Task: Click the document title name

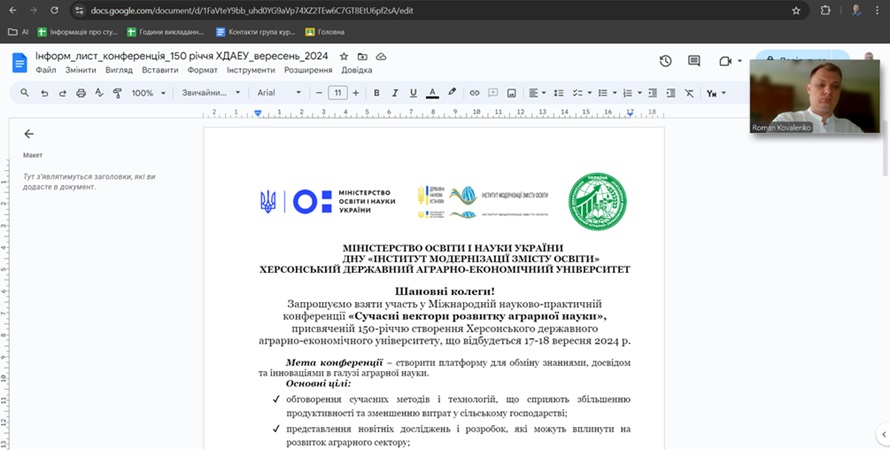Action: click(x=182, y=56)
